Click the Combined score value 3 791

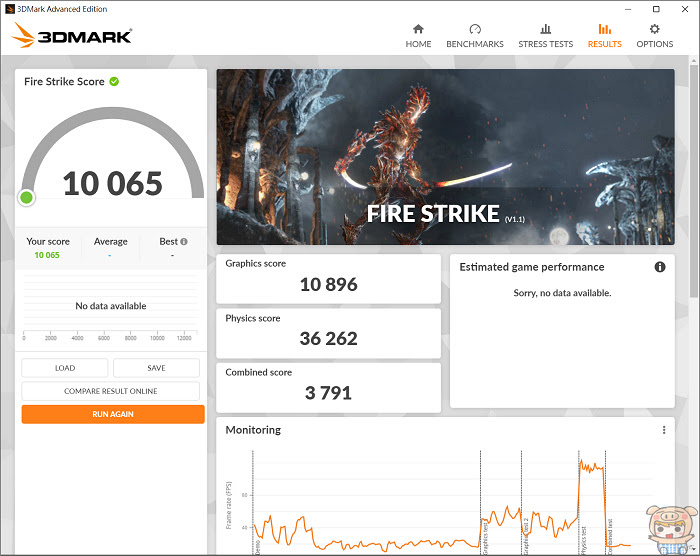click(x=329, y=393)
